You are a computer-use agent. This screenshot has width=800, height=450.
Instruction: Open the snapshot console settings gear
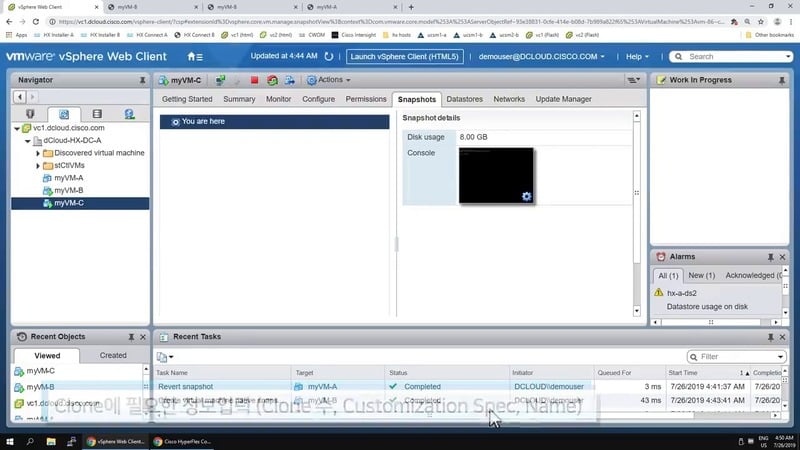coord(527,196)
